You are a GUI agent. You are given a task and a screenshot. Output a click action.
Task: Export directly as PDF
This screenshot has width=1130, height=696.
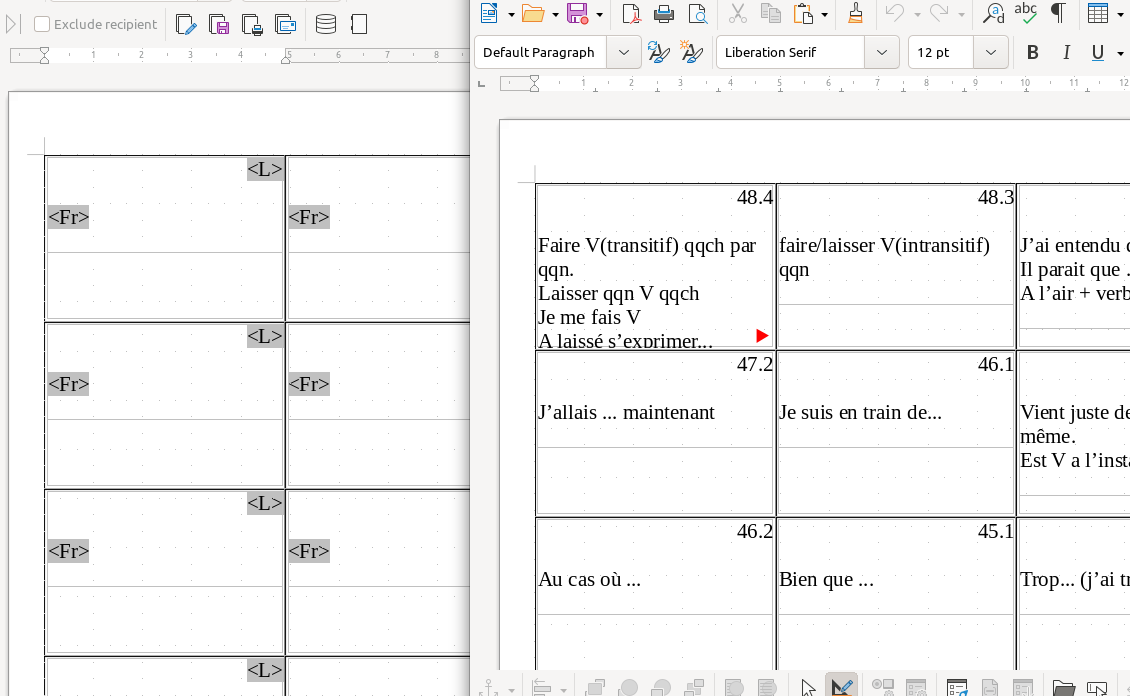tap(631, 13)
